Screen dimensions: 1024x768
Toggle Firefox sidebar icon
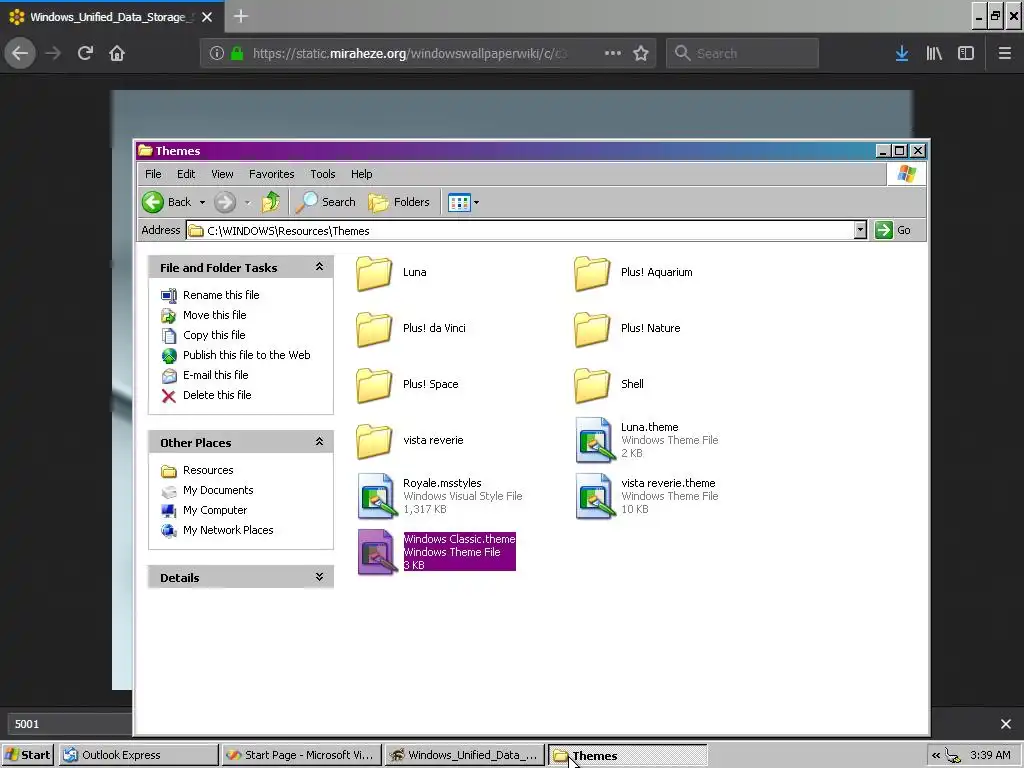pos(966,53)
